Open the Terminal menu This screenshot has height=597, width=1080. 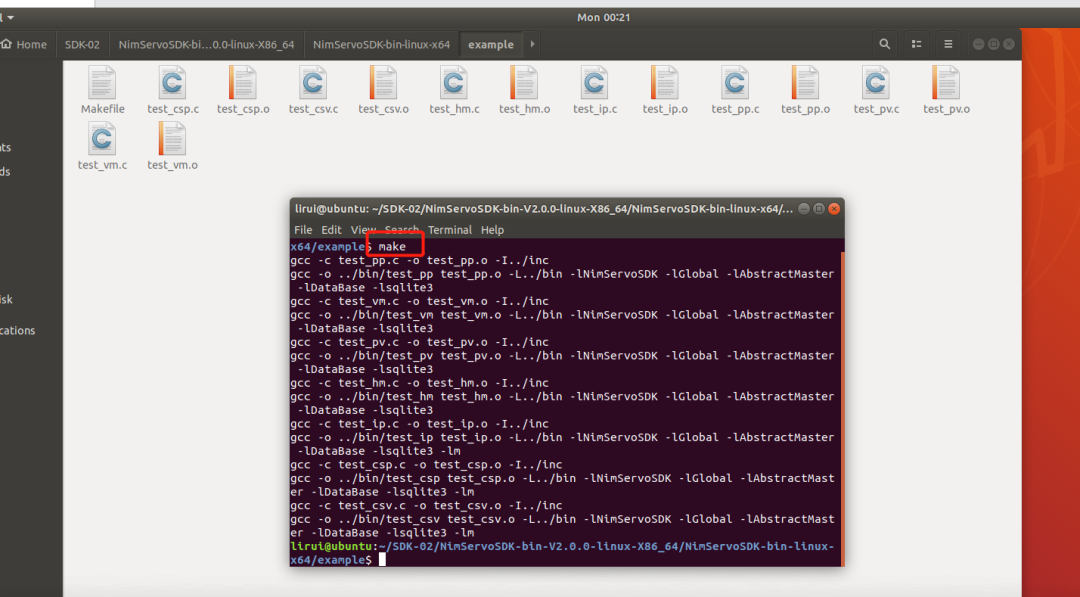(450, 230)
